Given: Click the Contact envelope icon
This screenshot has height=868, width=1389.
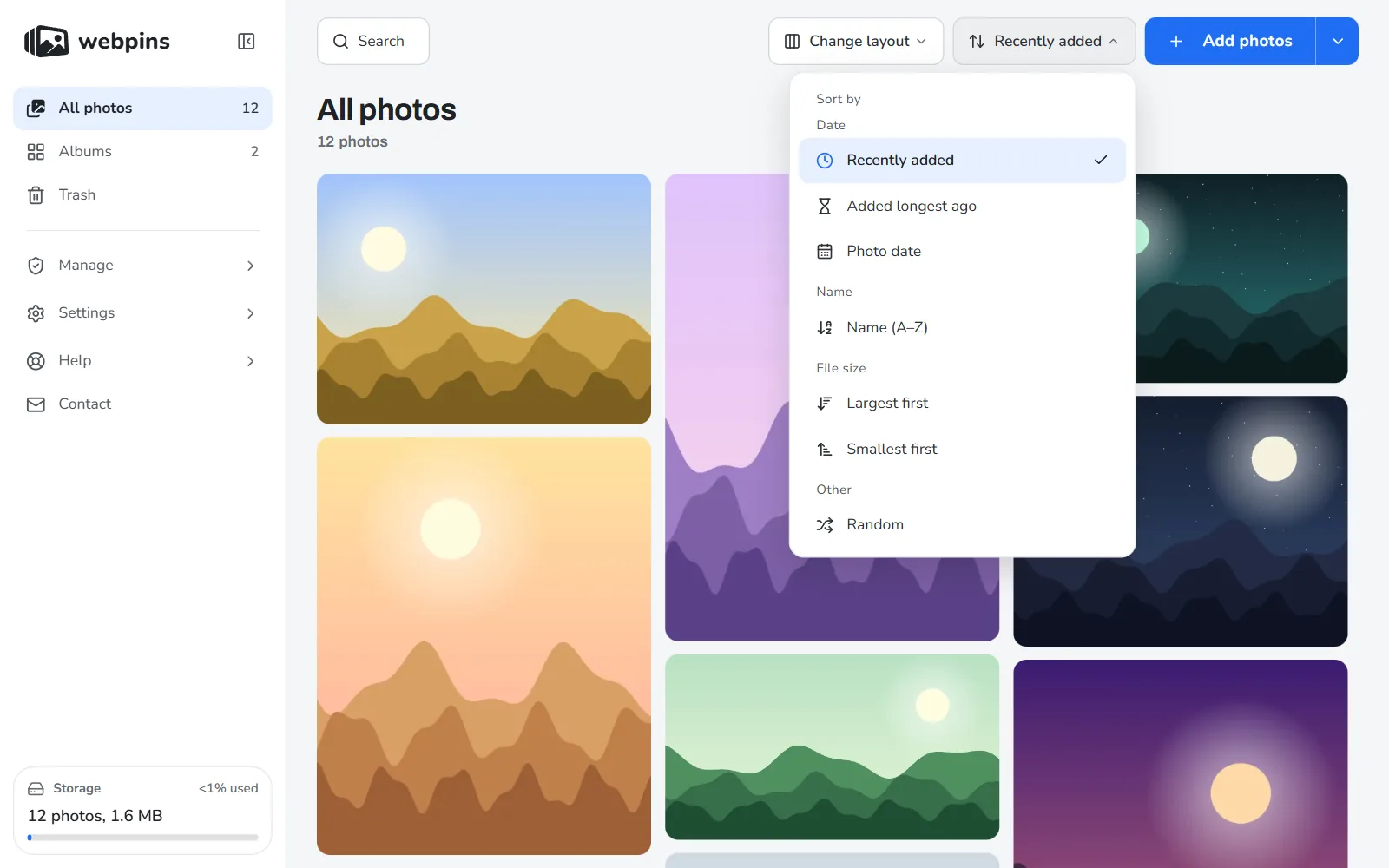Looking at the screenshot, I should coord(36,404).
